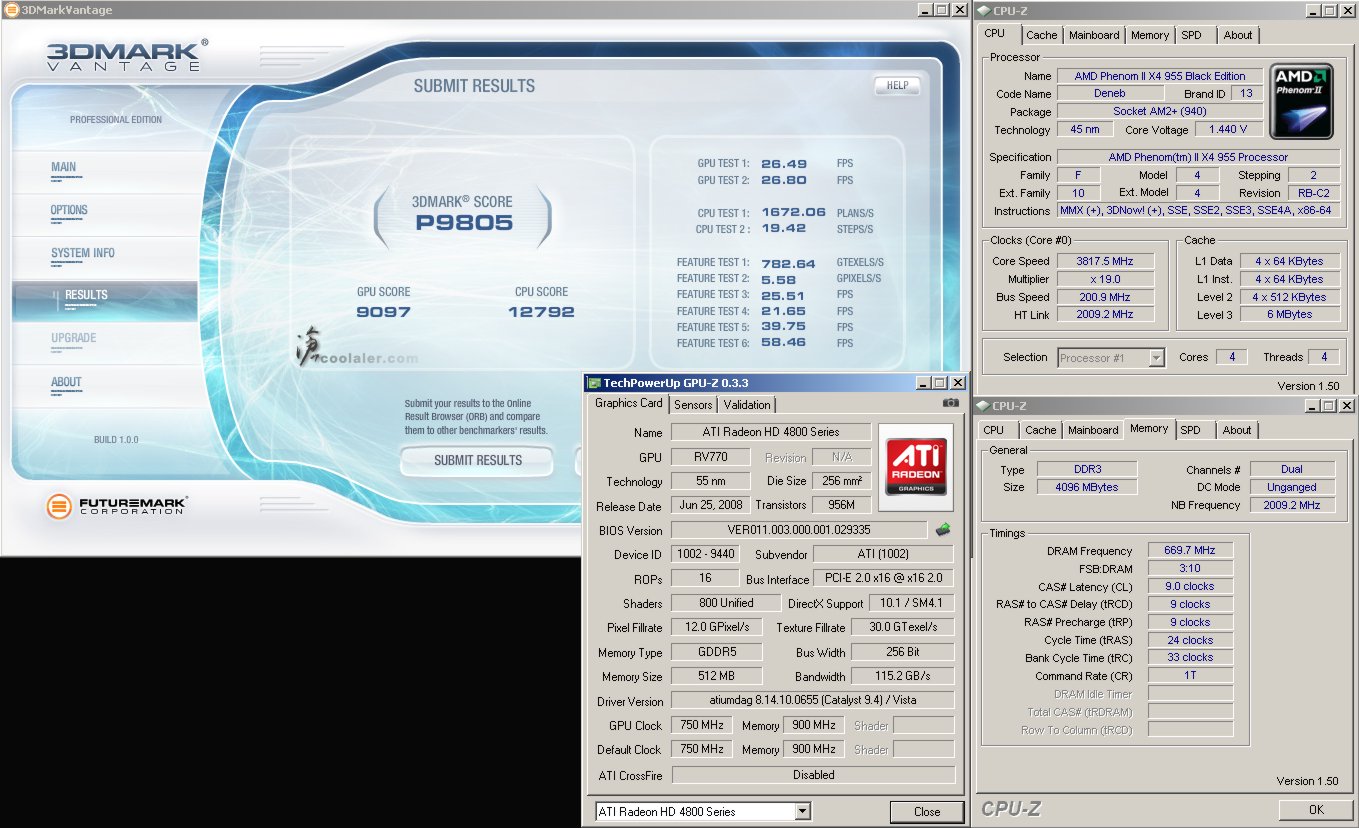The height and width of the screenshot is (828, 1359).
Task: Select the Graphics Card tab in GPU-Z
Action: (629, 403)
